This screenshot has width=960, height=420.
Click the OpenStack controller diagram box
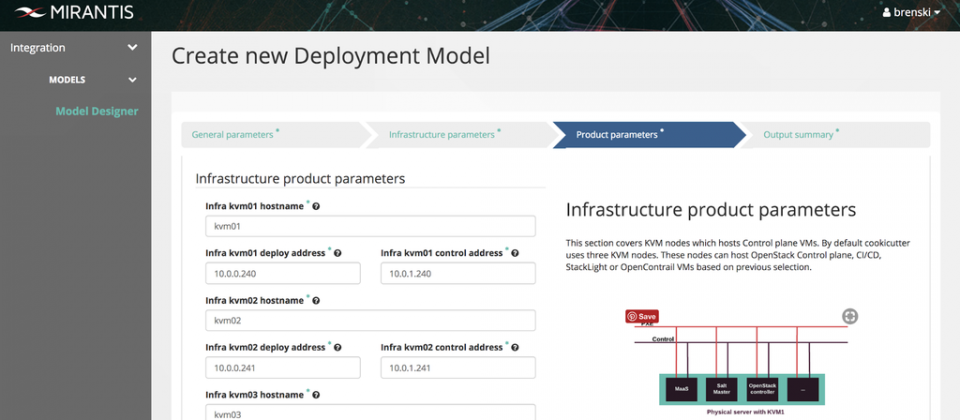pos(762,389)
